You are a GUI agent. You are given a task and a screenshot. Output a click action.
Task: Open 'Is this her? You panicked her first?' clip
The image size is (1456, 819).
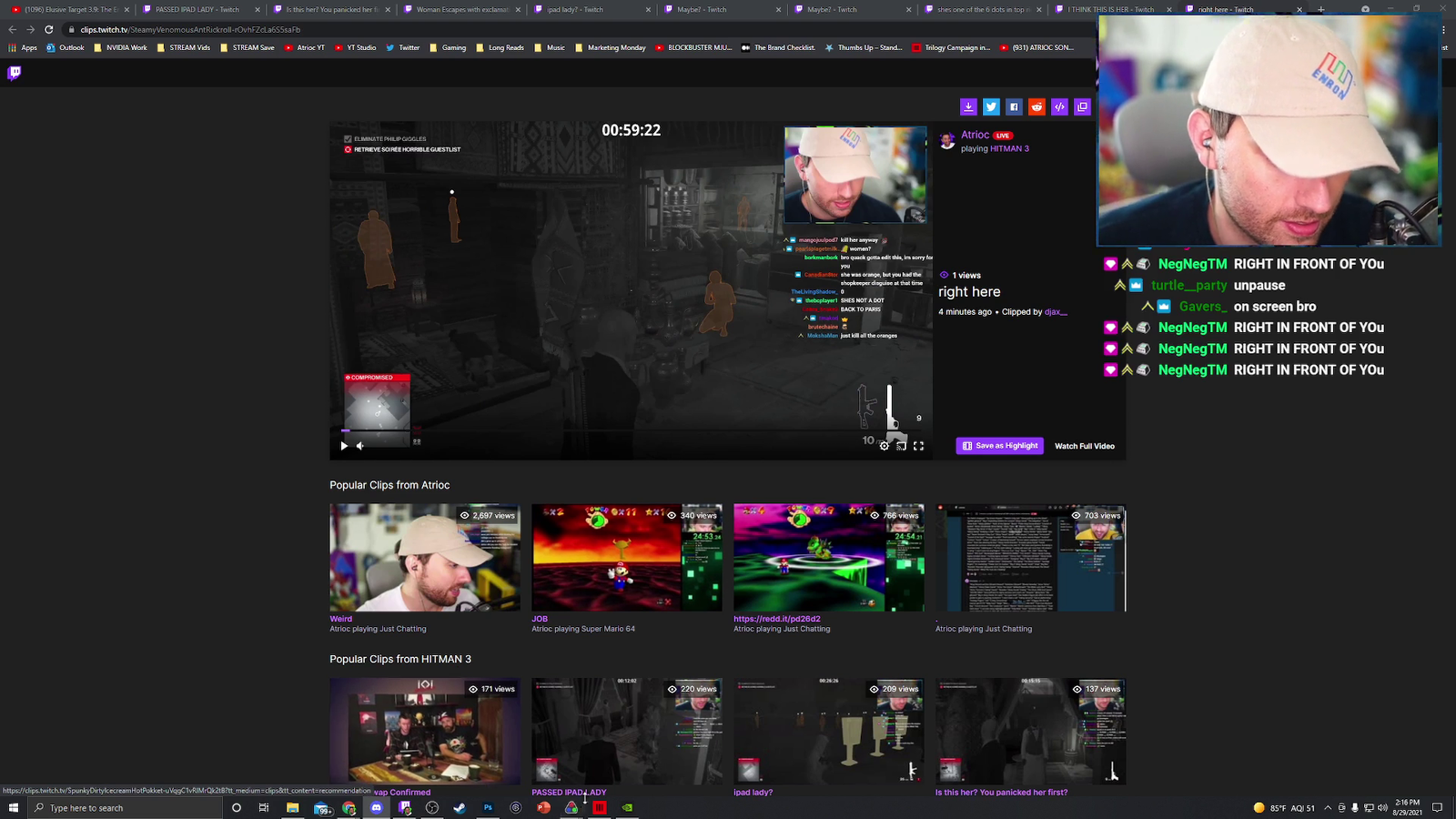pos(1001,792)
